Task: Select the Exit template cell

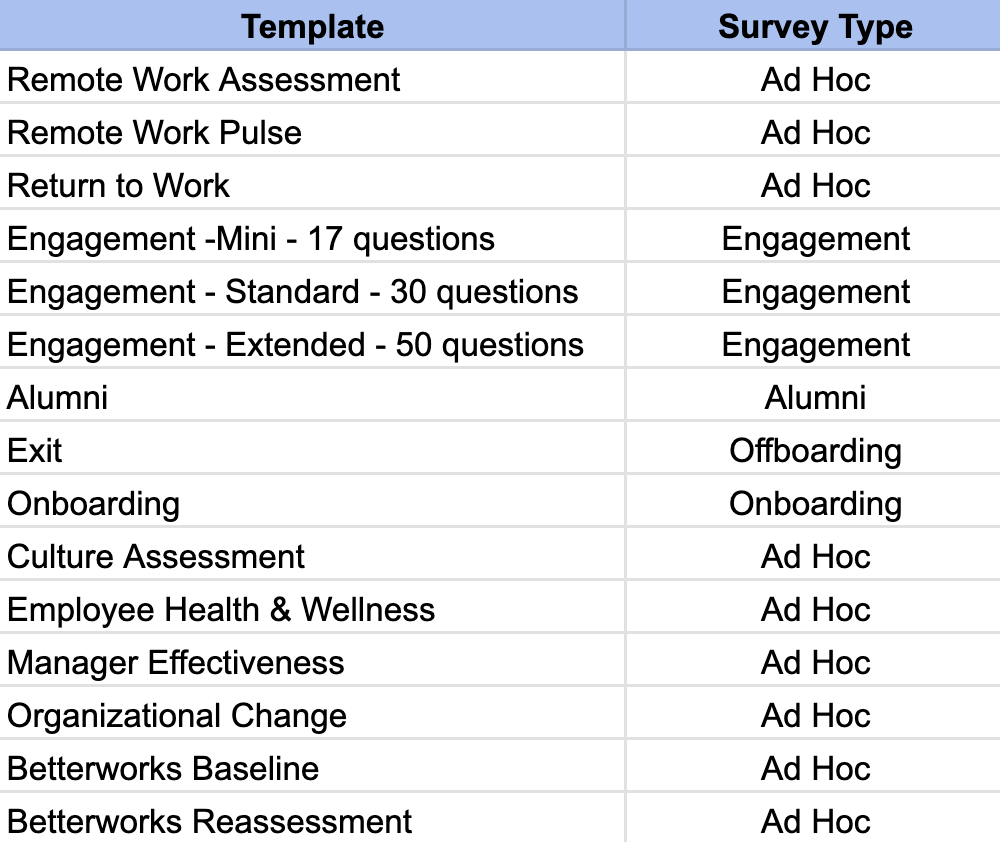Action: pyautogui.click(x=312, y=448)
